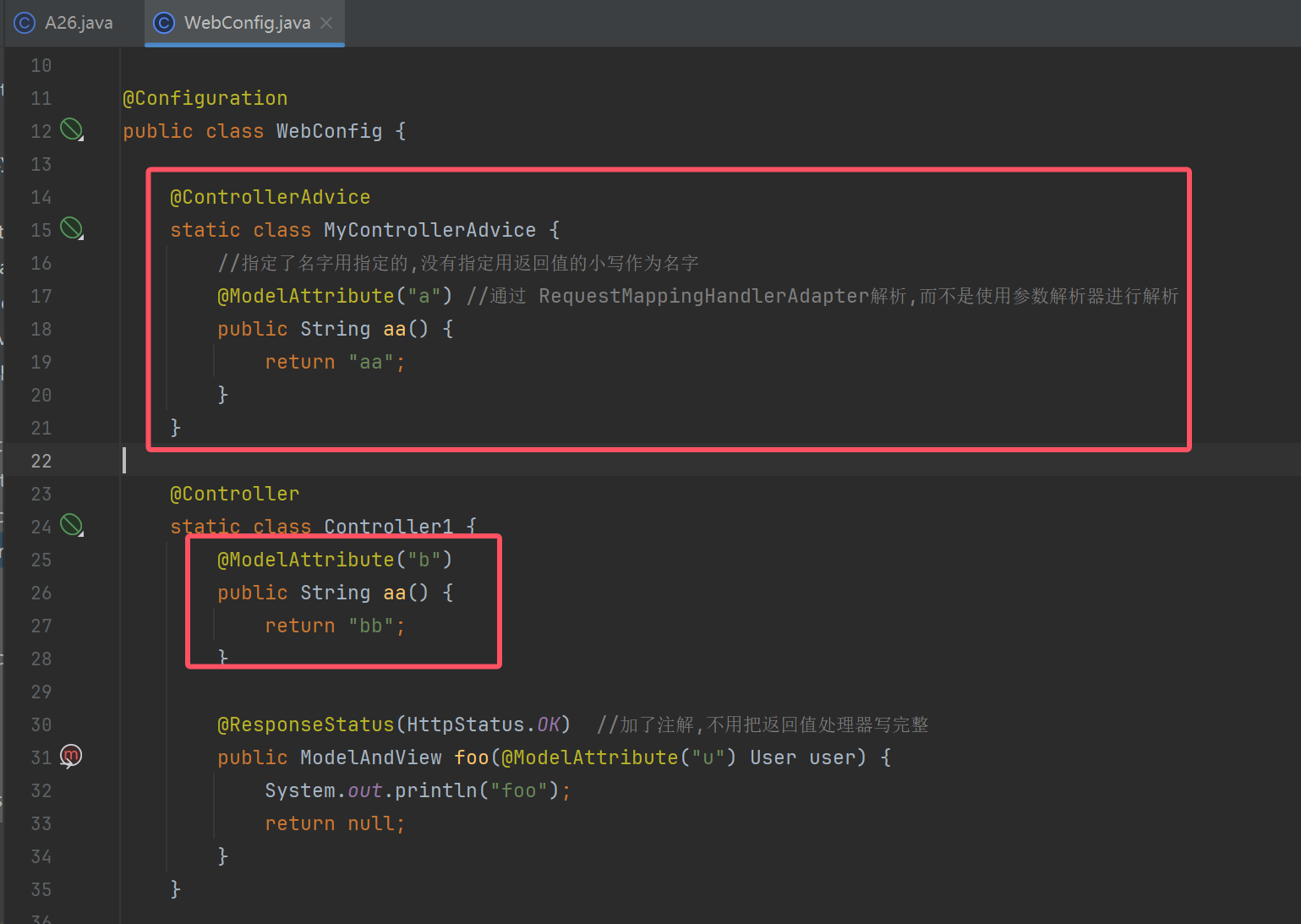Viewport: 1301px width, 924px height.
Task: Click the aa method name on line 18
Action: click(x=395, y=329)
